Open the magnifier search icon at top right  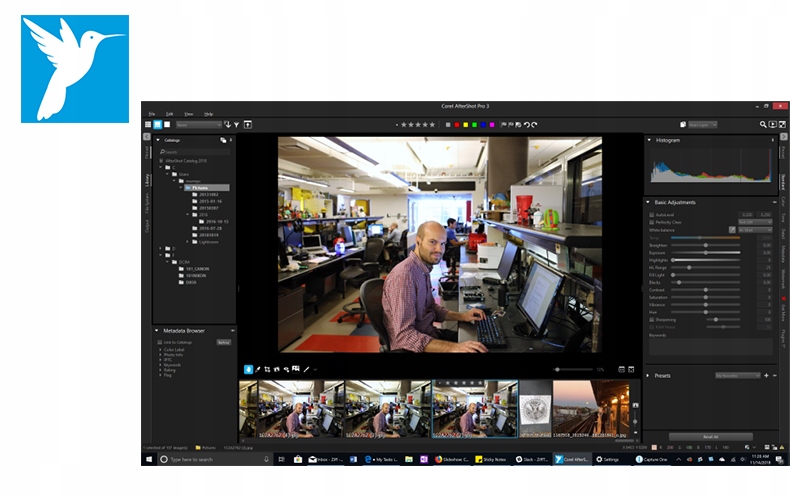coord(762,125)
